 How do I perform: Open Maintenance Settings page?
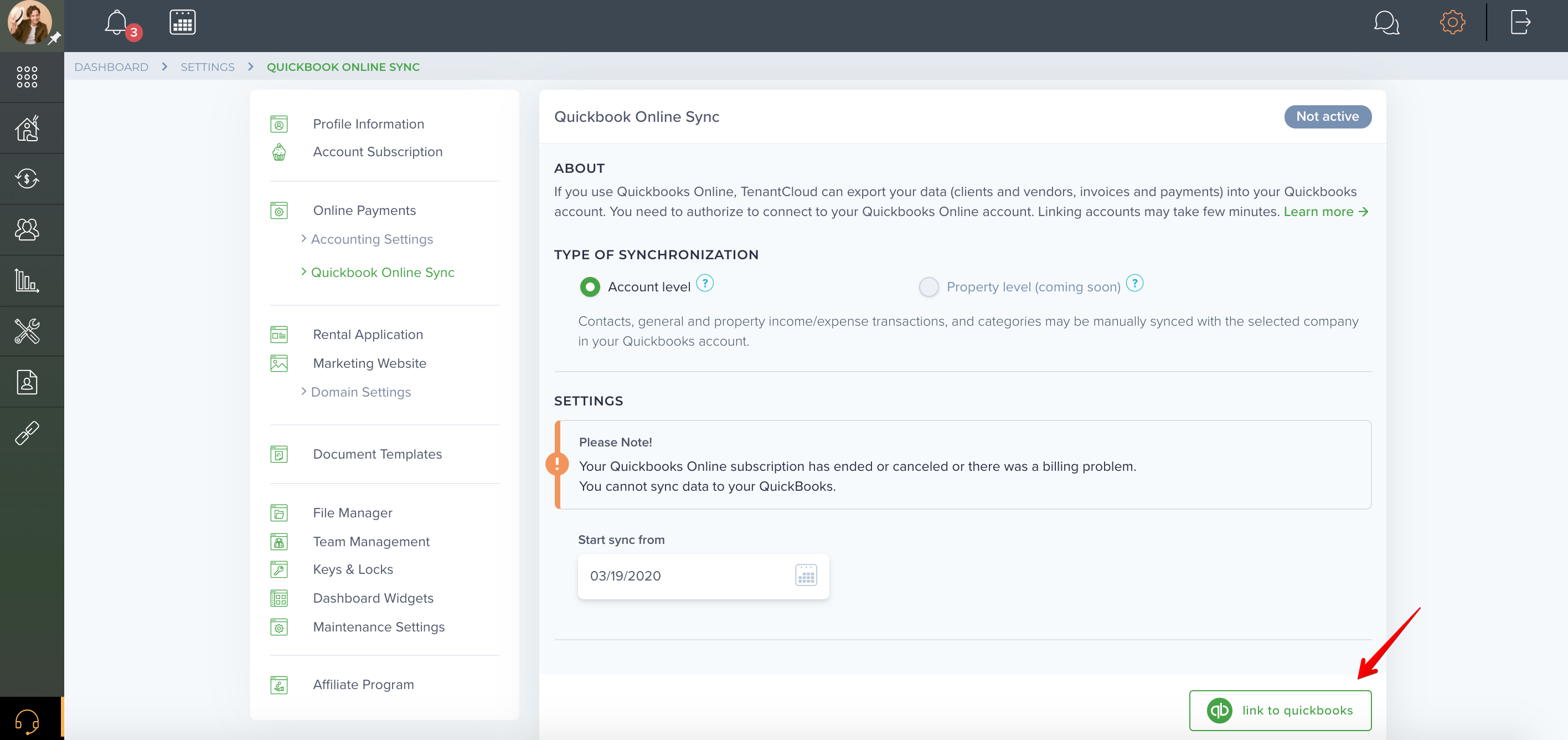pos(379,628)
